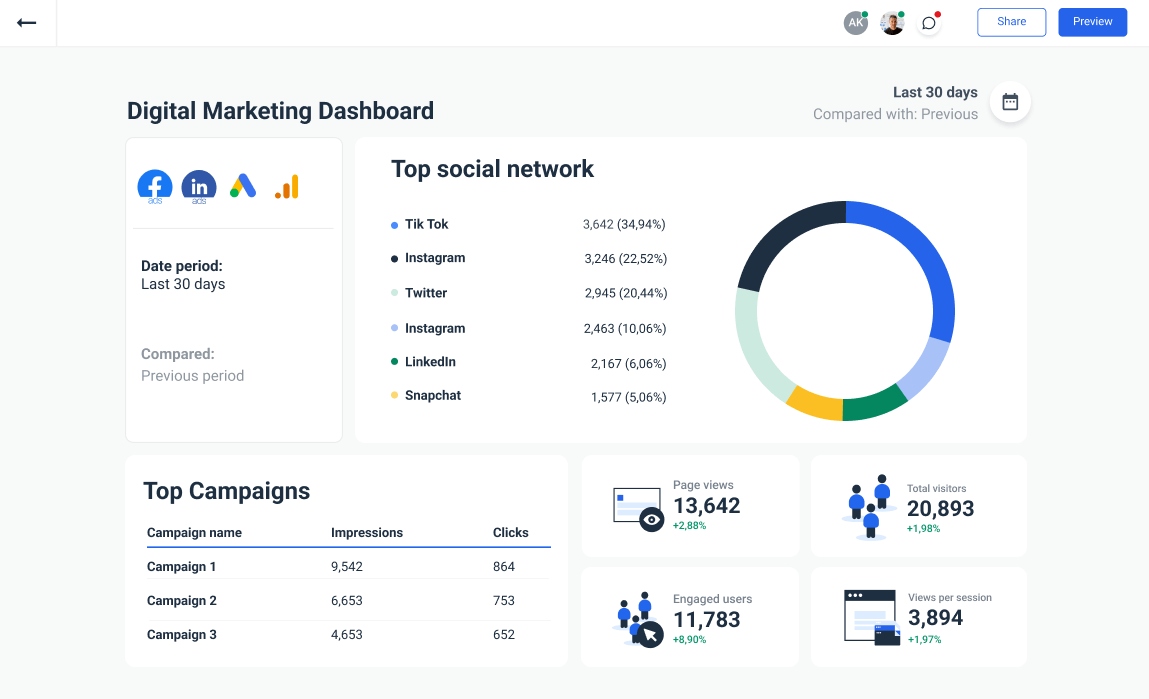Select the Facebook Ads source icon
This screenshot has width=1149, height=699.
tap(154, 185)
